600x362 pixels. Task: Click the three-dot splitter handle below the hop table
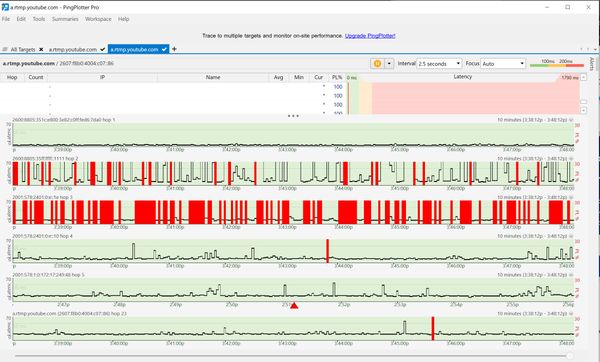(x=293, y=116)
